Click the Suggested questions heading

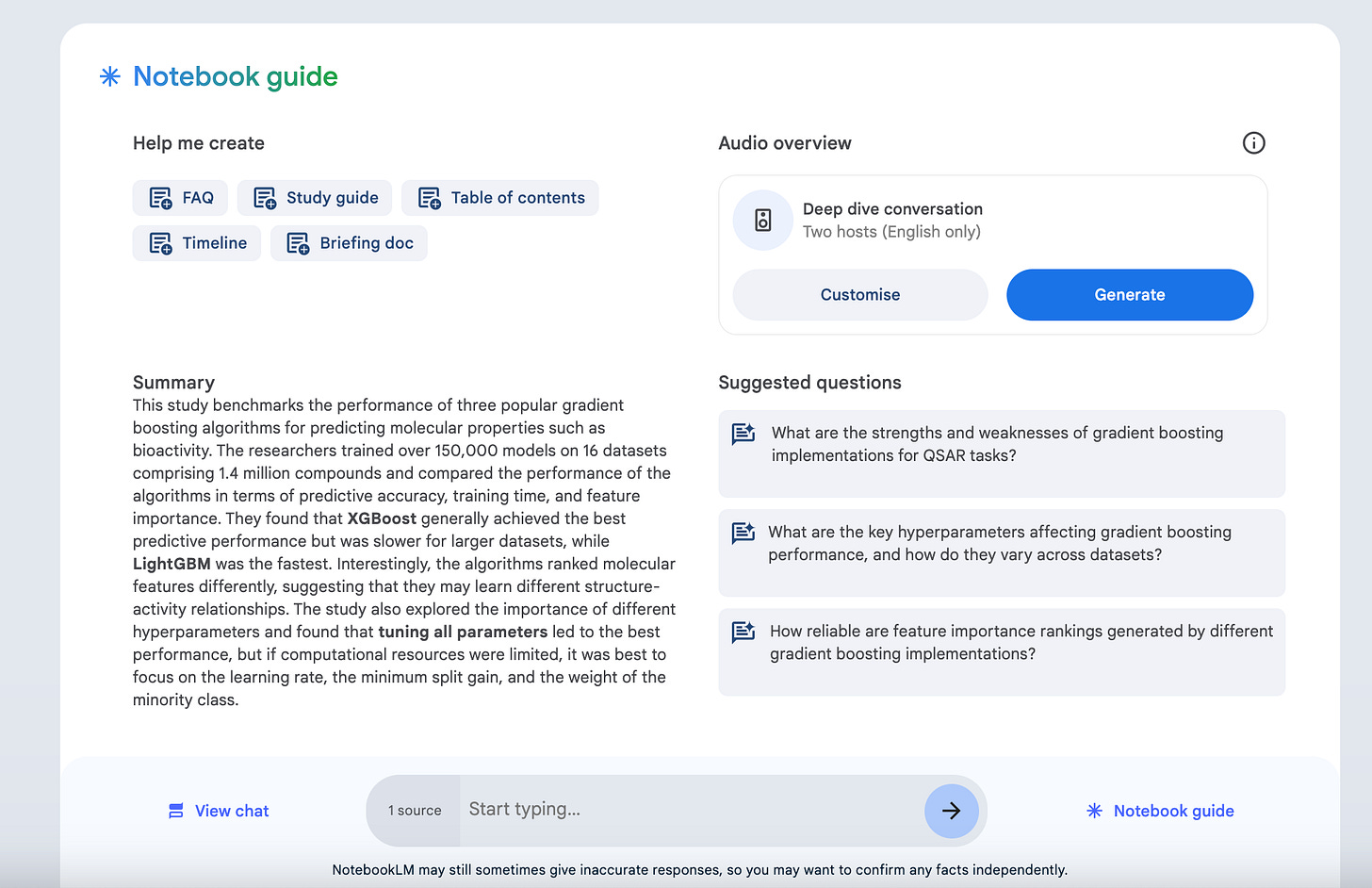tap(809, 383)
